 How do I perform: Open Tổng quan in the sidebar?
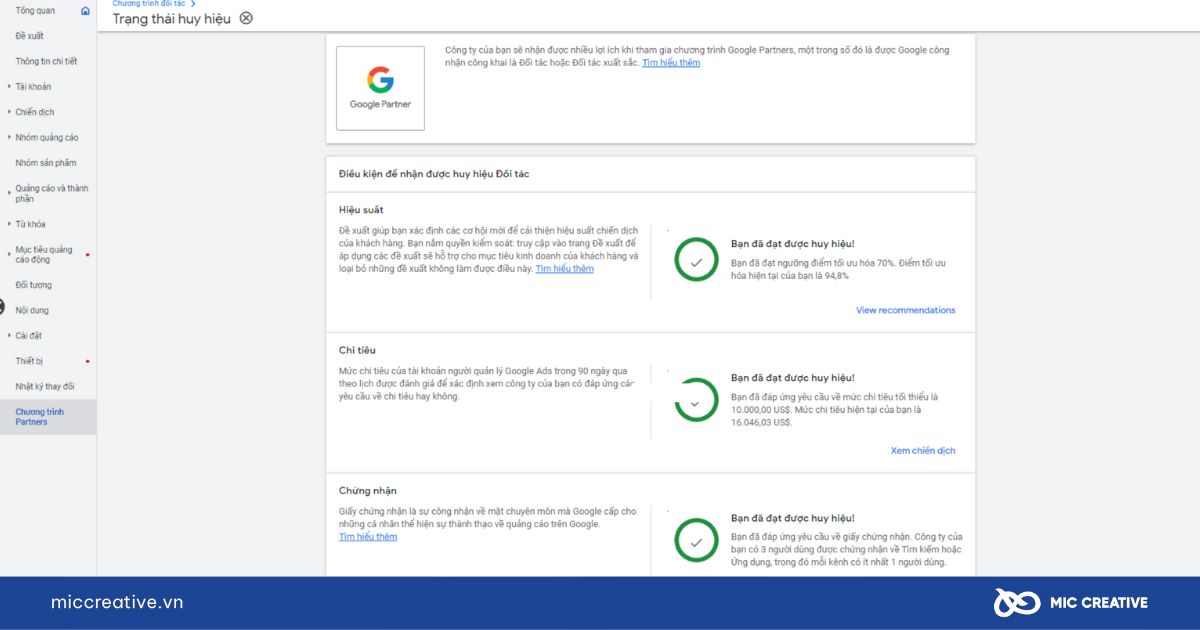coord(35,10)
